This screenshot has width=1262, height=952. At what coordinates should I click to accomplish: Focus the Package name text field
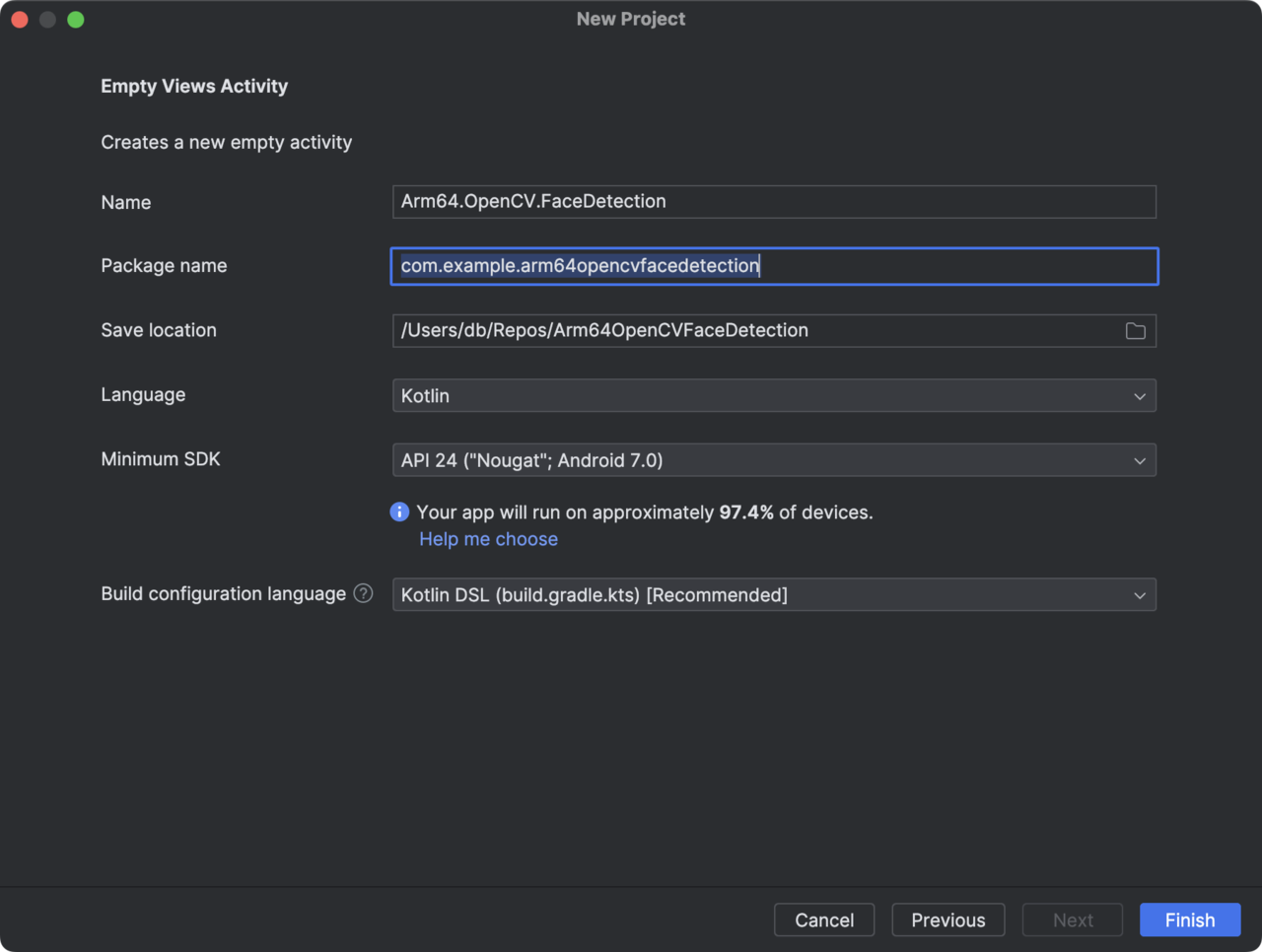tap(773, 266)
